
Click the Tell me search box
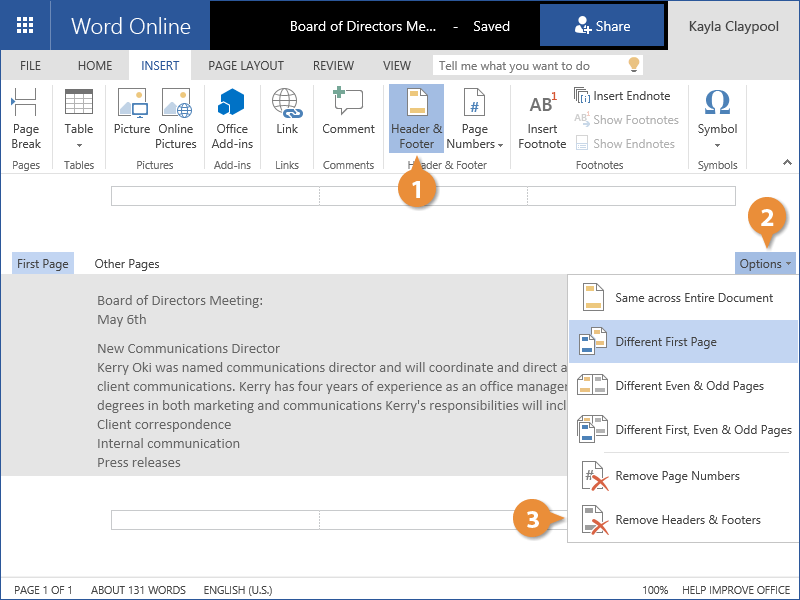coord(530,66)
